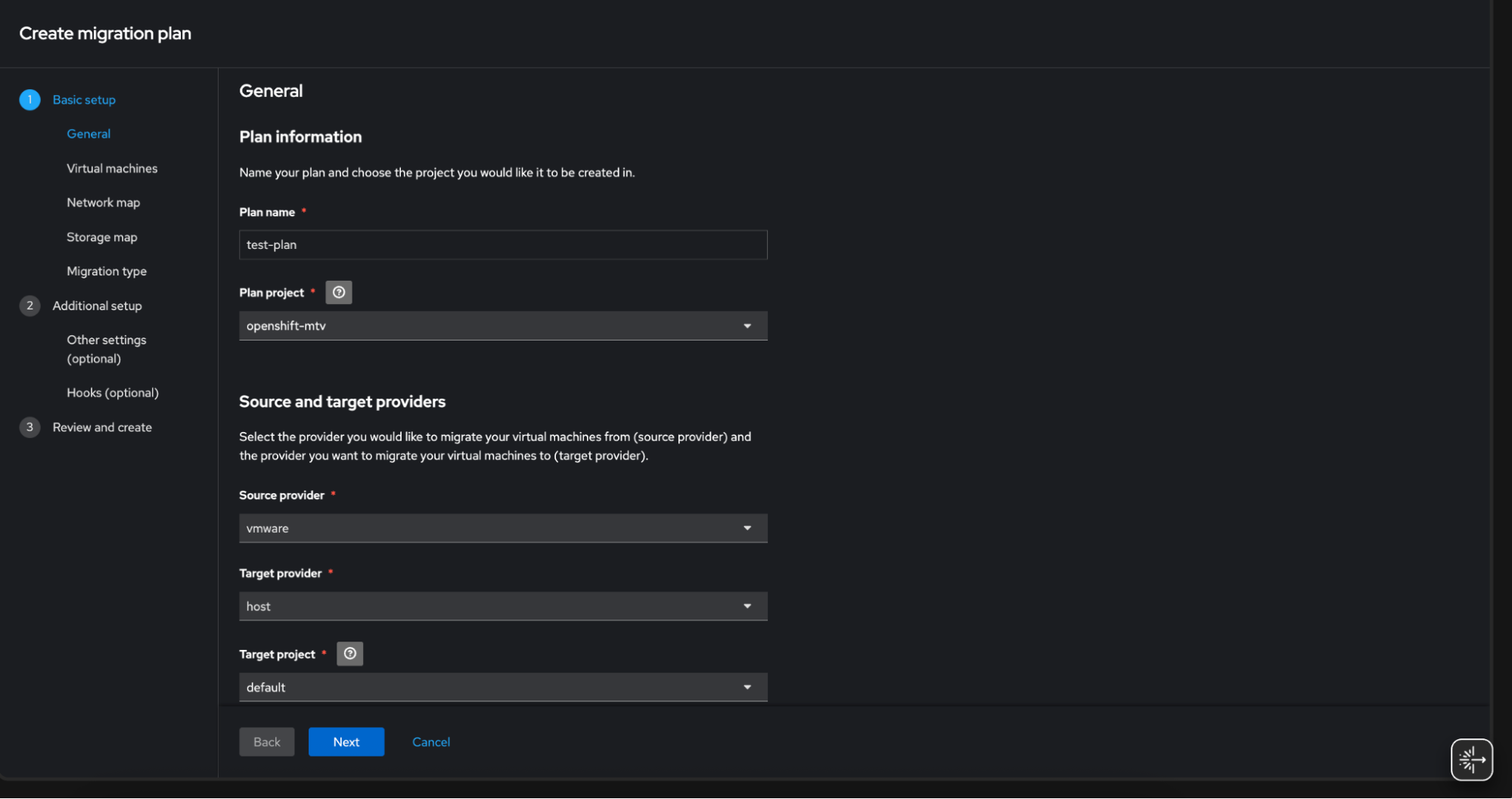Navigate to Migration type step

tap(107, 272)
